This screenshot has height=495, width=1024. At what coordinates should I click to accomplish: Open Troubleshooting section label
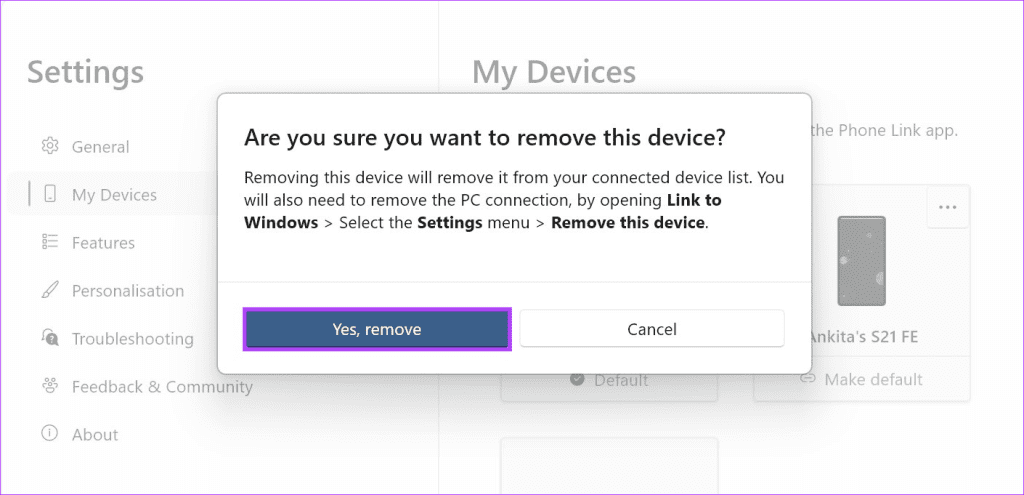click(133, 339)
